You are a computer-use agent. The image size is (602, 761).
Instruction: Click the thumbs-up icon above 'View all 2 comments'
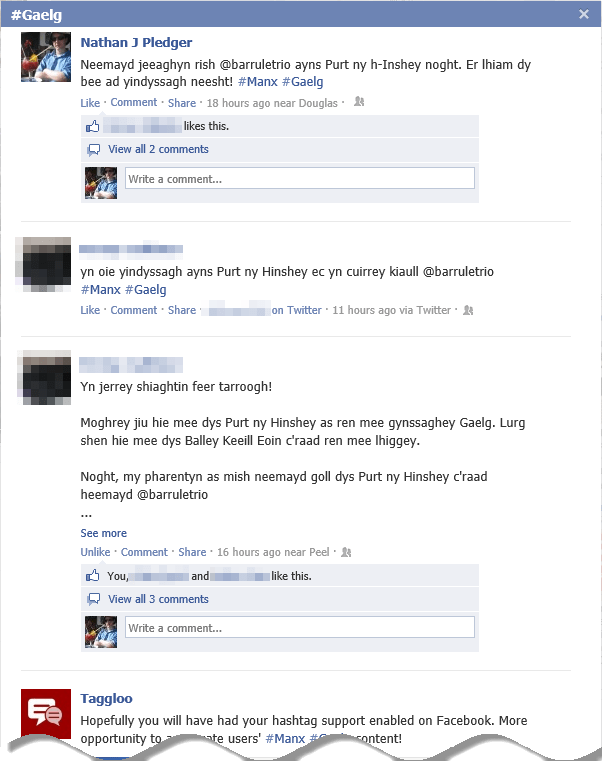click(92, 126)
